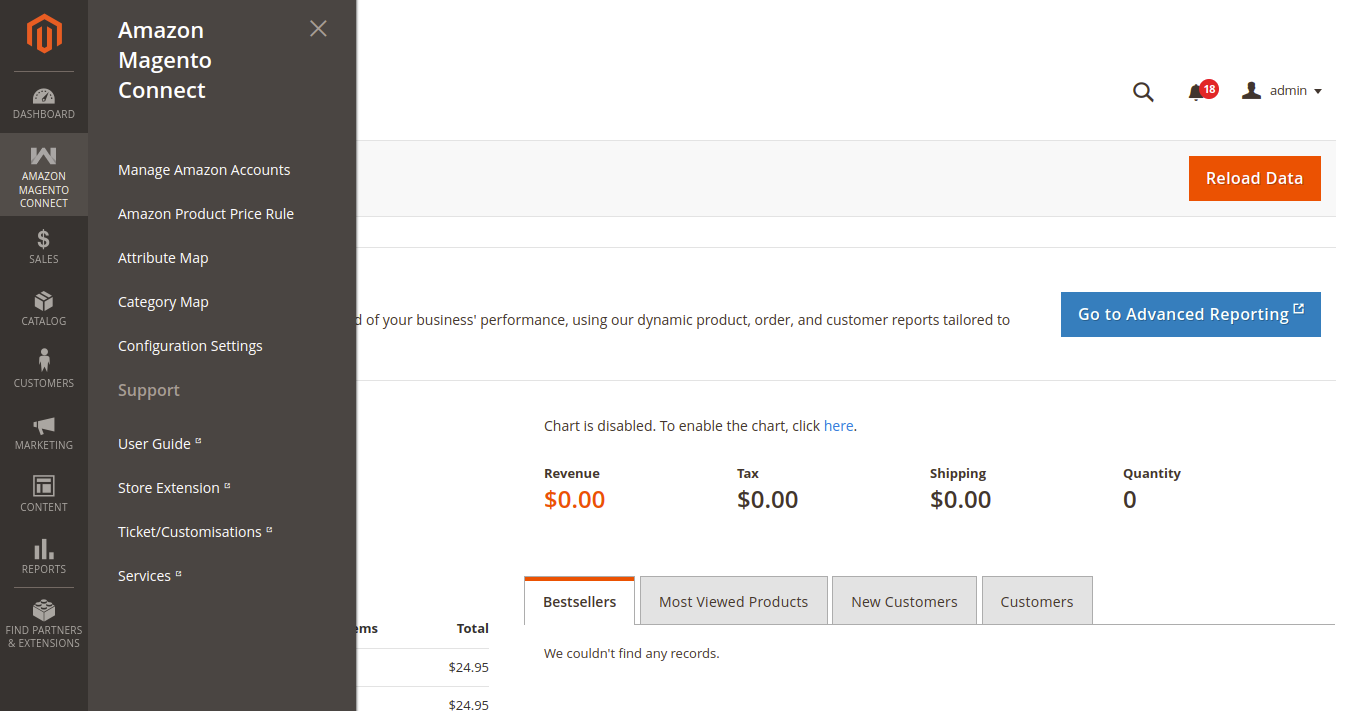
Task: Open the Customers sidebar menu
Action: coord(44,371)
